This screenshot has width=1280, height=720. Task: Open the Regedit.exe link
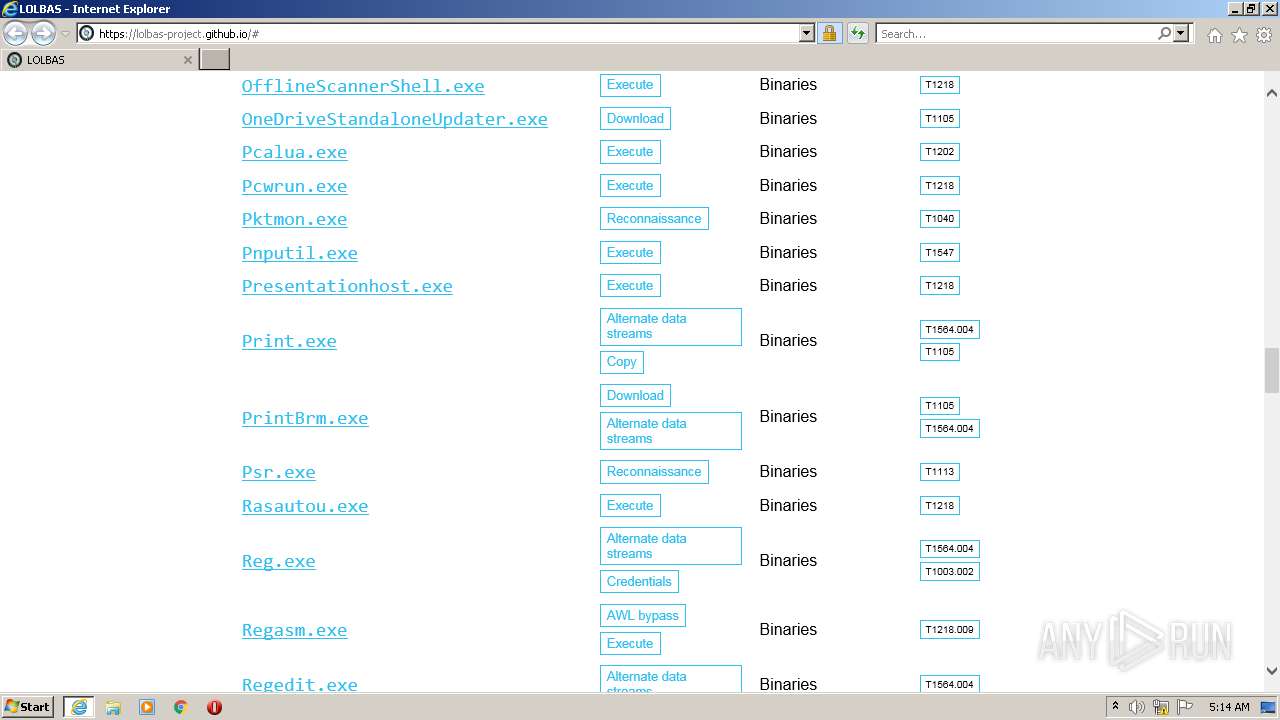(299, 685)
